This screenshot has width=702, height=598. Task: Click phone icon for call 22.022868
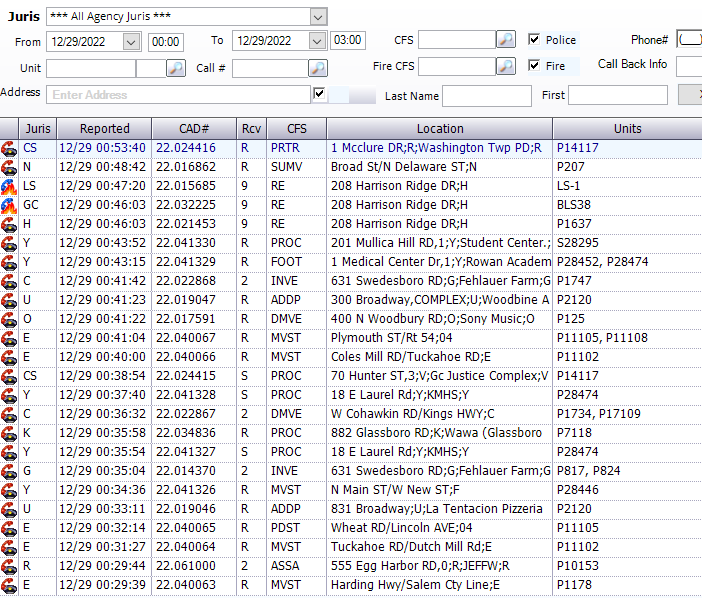click(9, 281)
